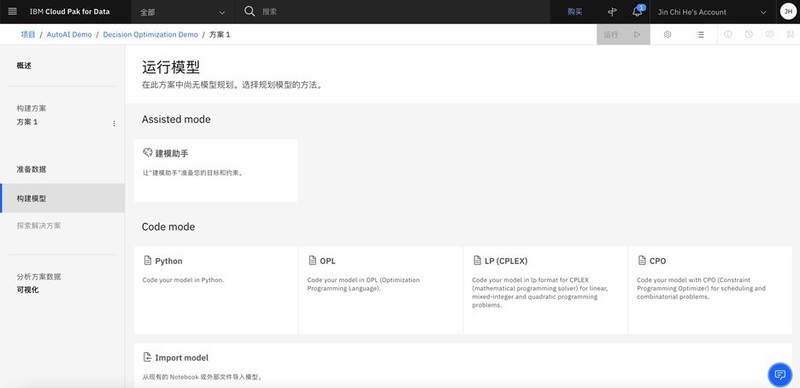Click the OPL file icon

point(312,260)
